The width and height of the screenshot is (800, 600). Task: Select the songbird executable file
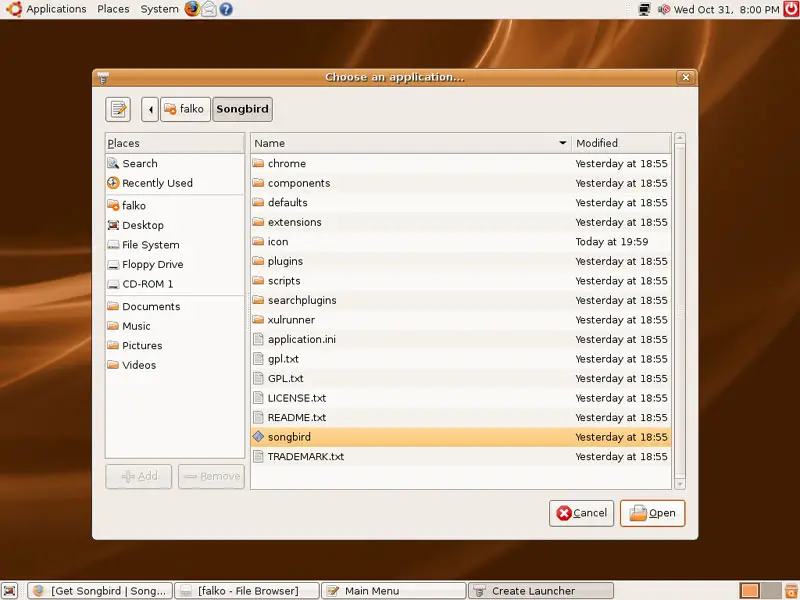click(461, 437)
